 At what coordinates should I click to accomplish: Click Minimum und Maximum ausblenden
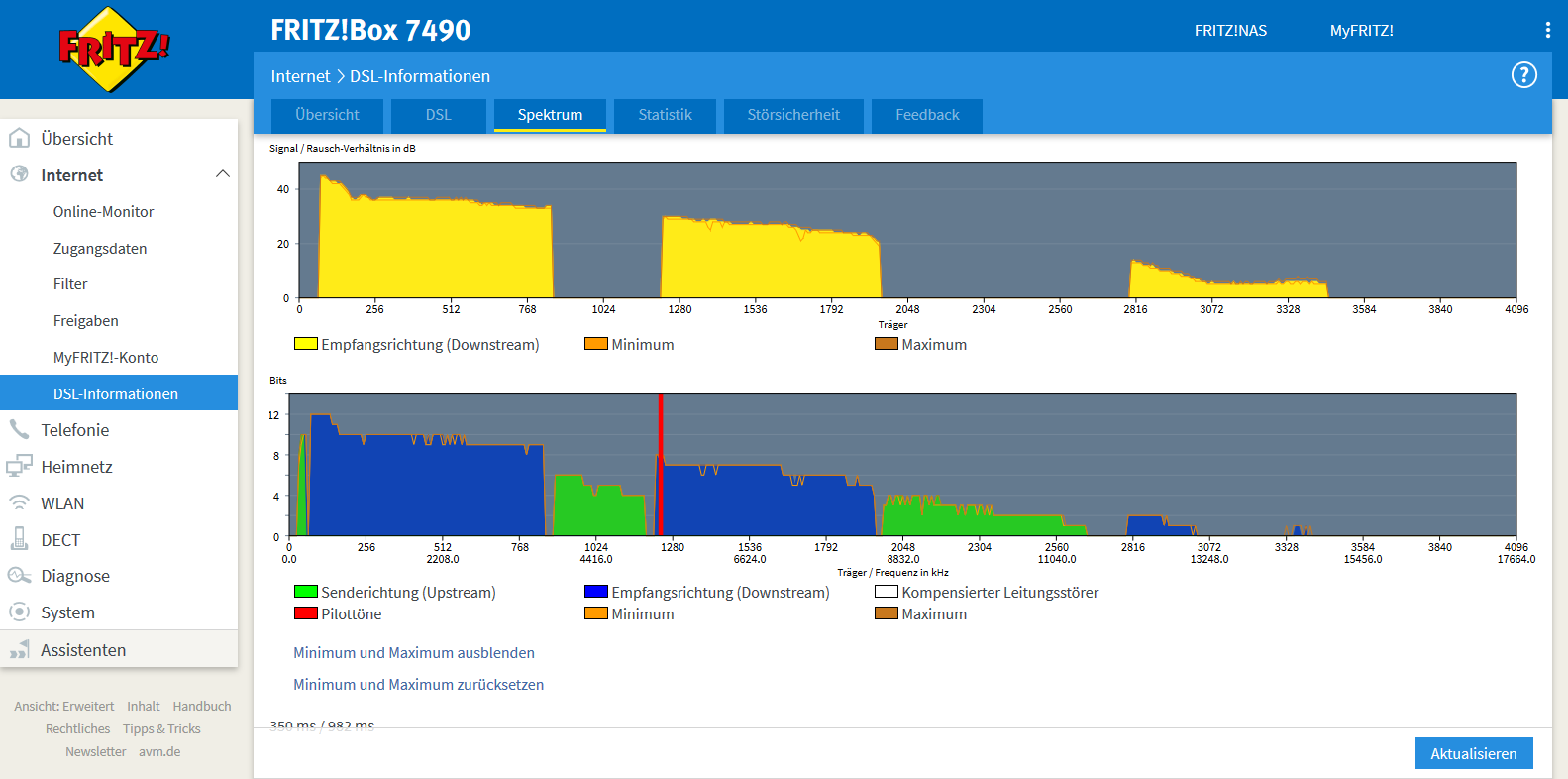[x=414, y=652]
